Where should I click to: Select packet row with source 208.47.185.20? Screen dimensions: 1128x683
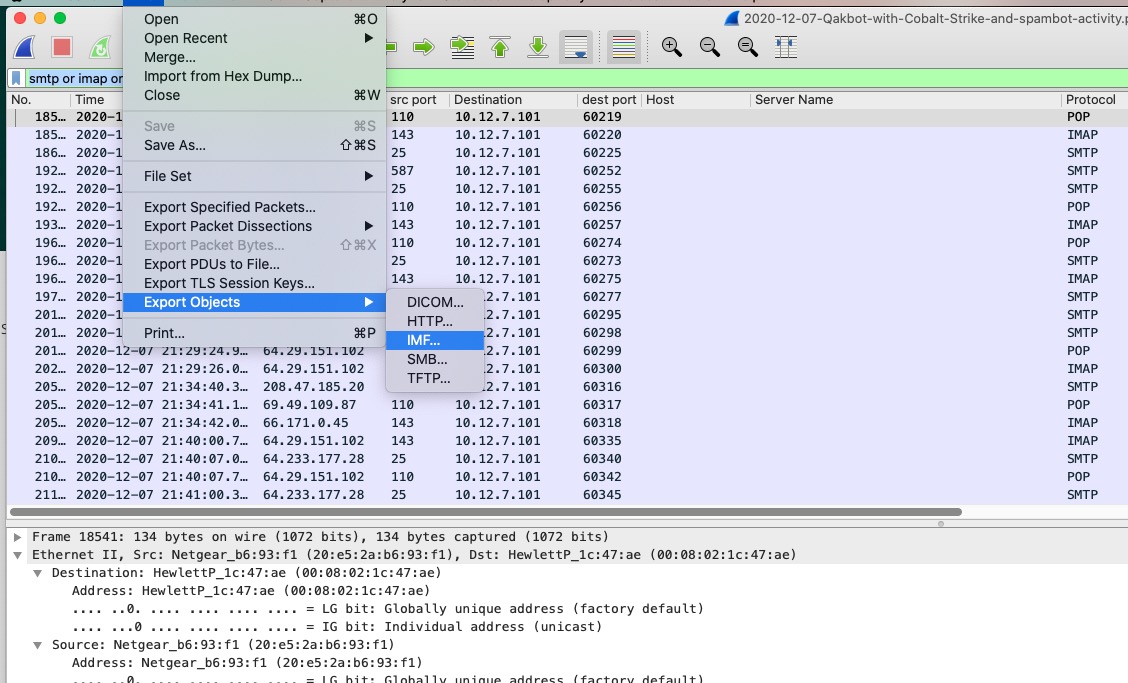tap(567, 386)
